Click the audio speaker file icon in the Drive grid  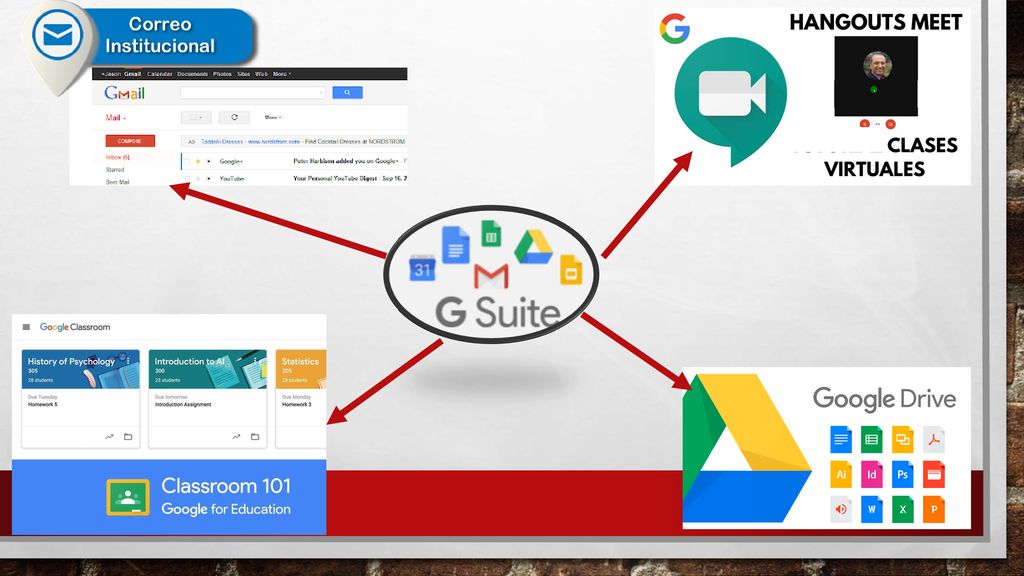[x=840, y=509]
